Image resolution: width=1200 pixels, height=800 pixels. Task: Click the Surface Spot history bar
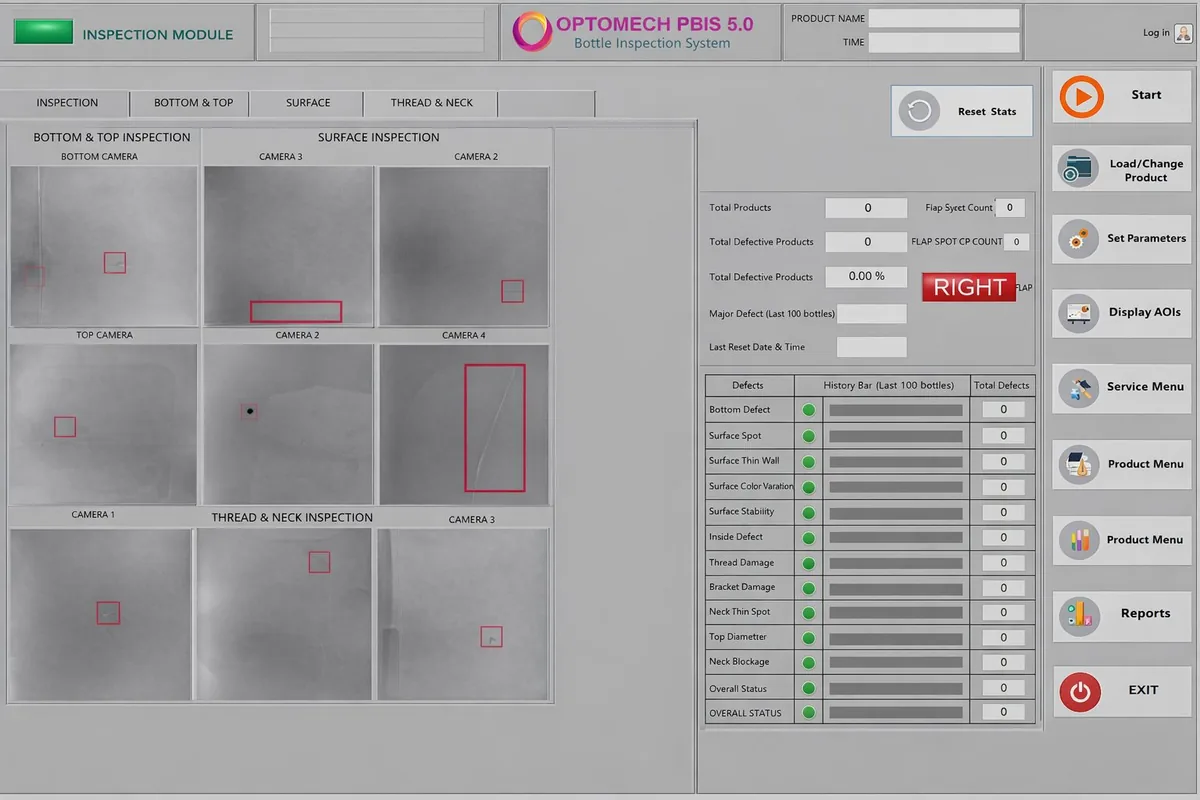click(x=894, y=435)
